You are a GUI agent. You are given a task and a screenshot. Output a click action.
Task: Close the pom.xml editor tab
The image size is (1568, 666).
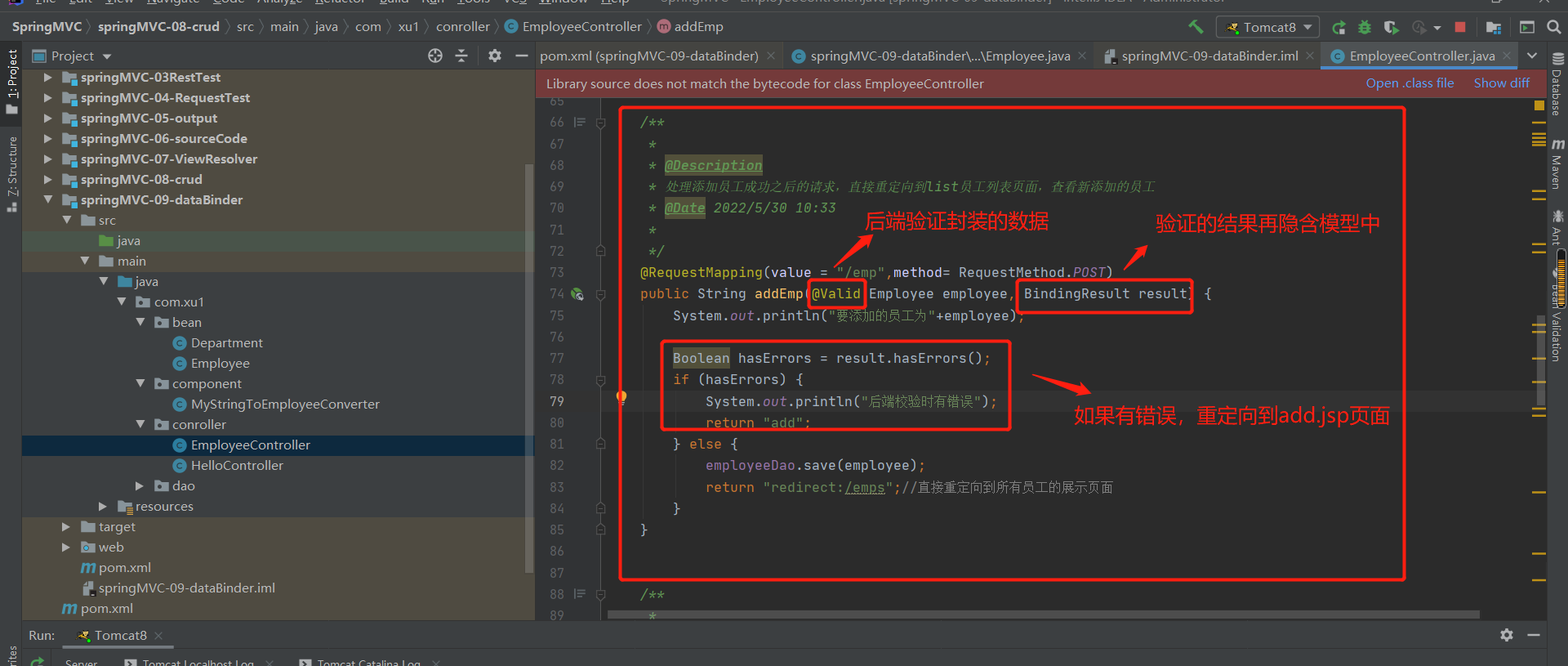click(x=770, y=56)
